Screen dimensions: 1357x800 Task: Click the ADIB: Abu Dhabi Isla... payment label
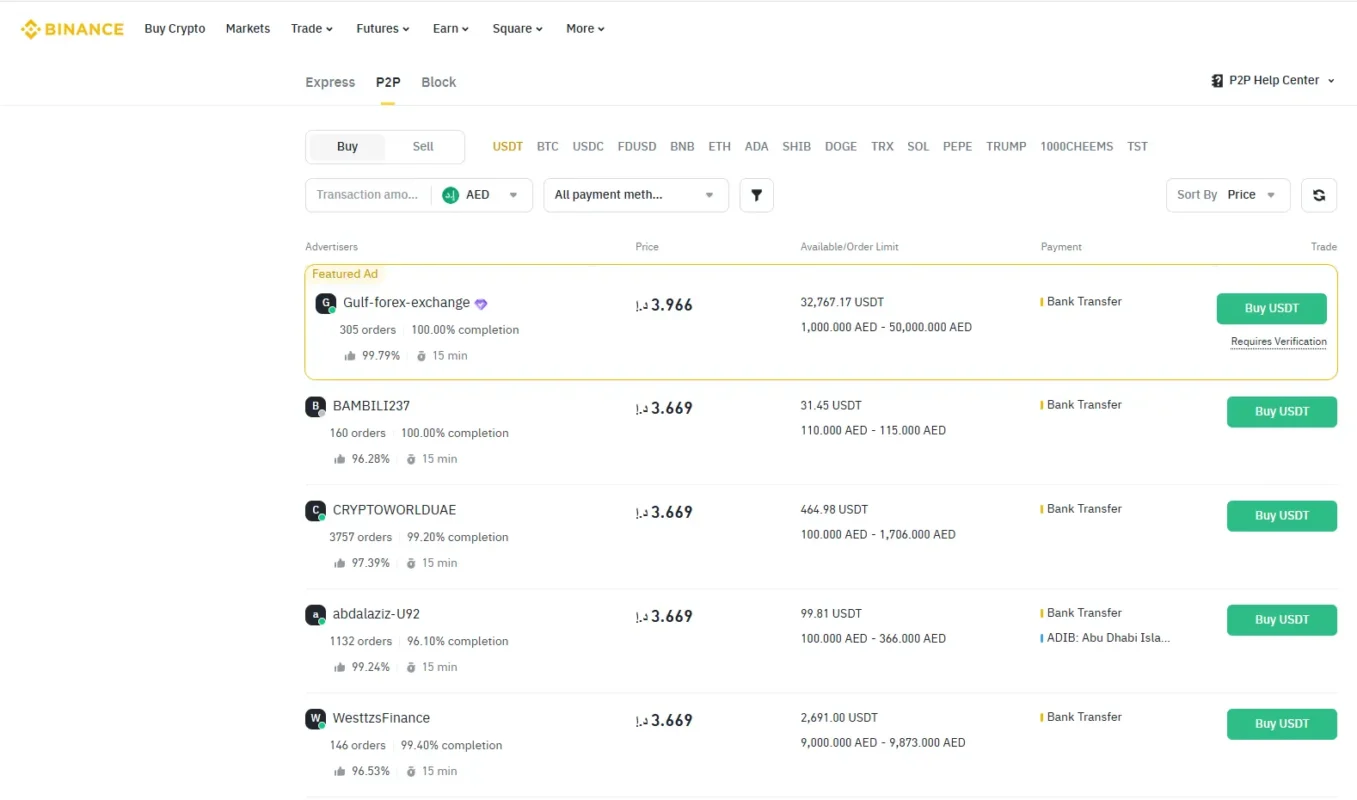1108,638
